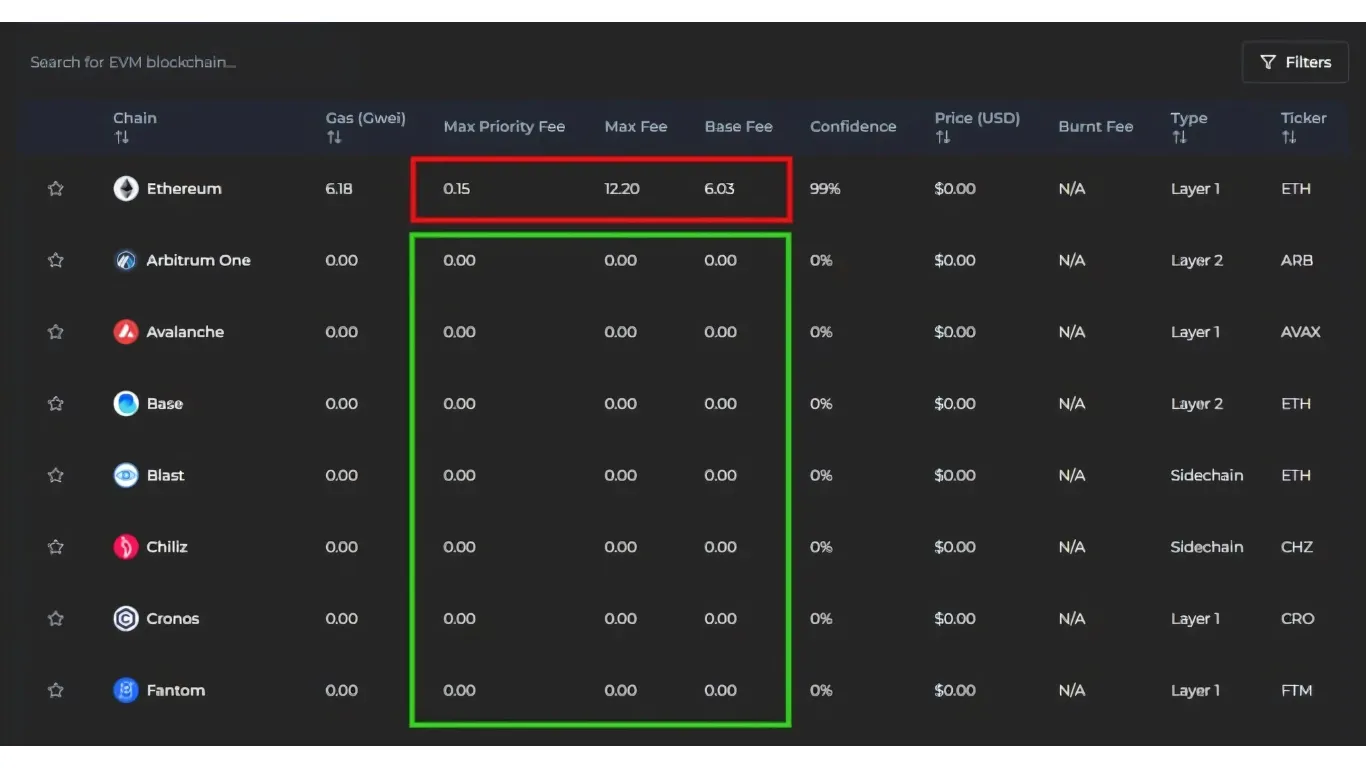Image resolution: width=1366 pixels, height=768 pixels.
Task: Click Sidechain type in Blast row
Action: point(1207,475)
